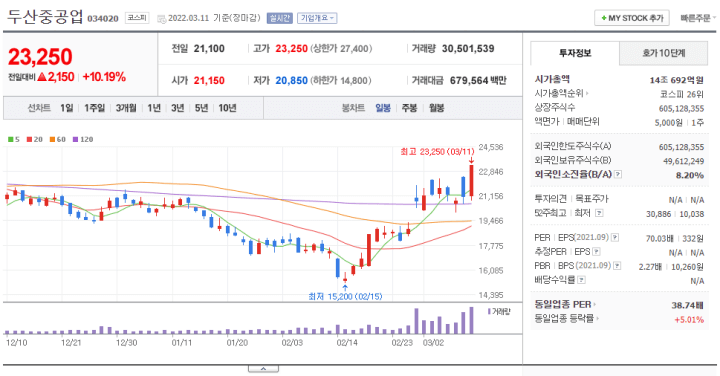Click the stock code 034020
Viewport: 720px width, 376px height.
(x=103, y=19)
